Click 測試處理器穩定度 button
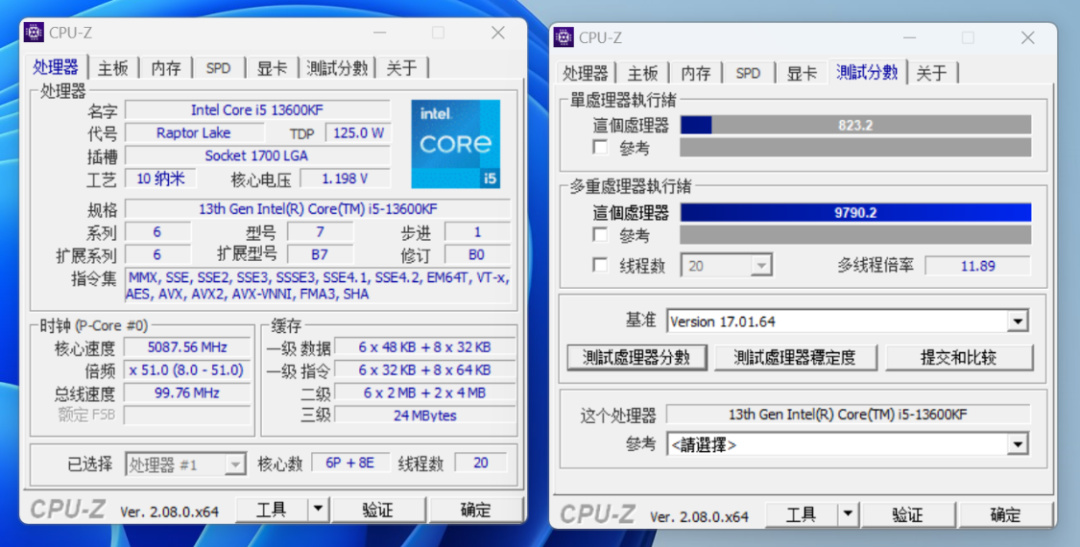1080x547 pixels. coord(795,357)
